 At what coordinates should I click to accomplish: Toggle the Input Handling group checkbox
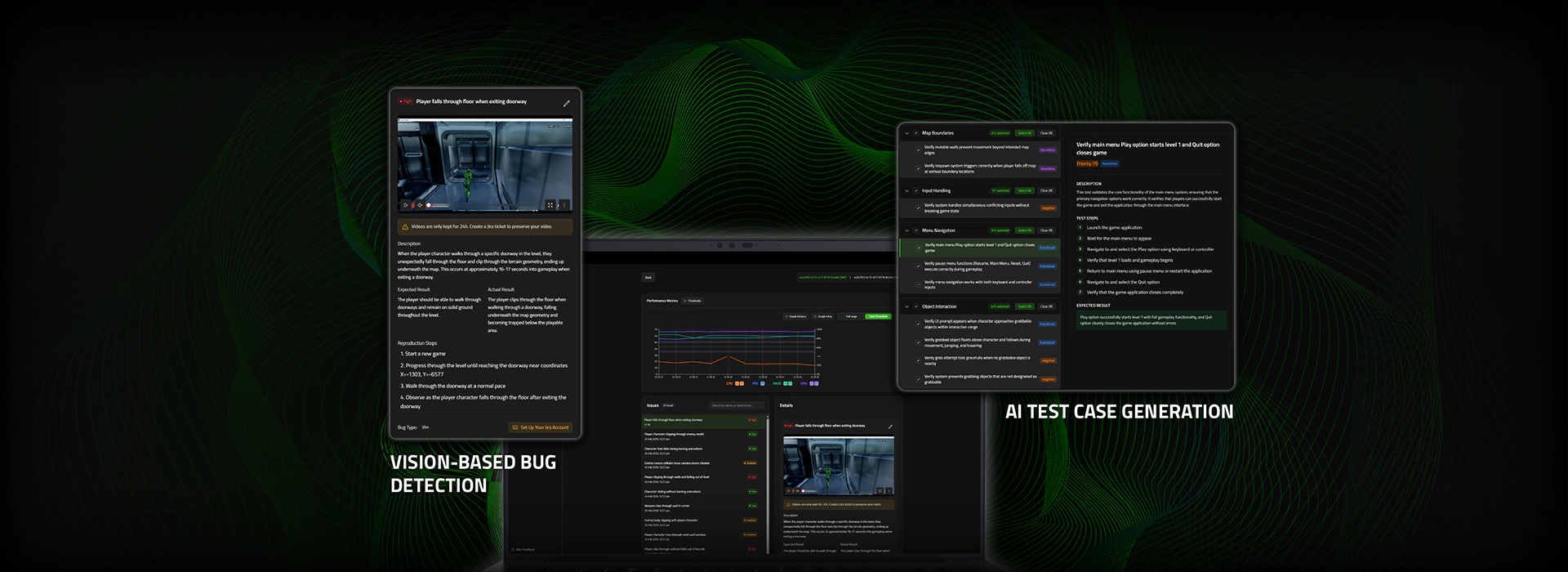coord(916,190)
